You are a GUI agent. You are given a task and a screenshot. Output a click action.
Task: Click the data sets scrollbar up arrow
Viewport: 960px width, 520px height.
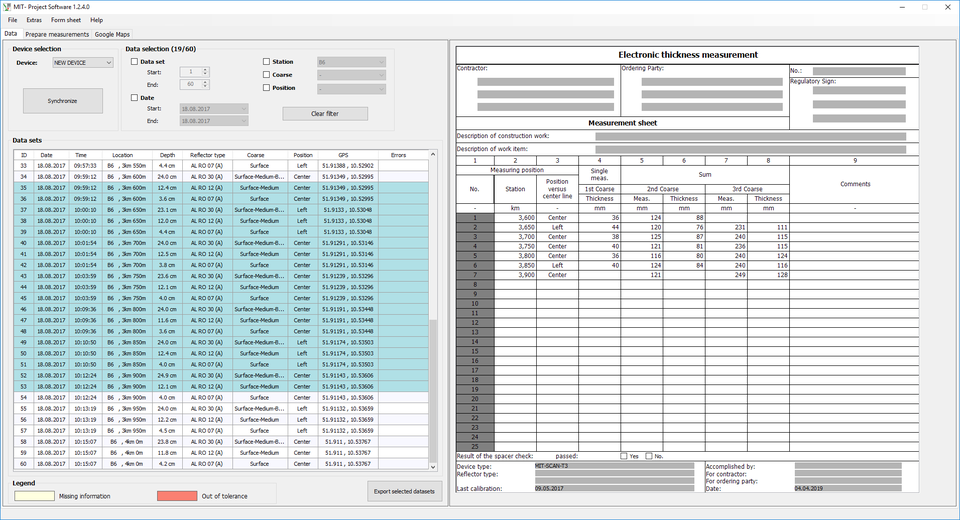pyautogui.click(x=433, y=154)
